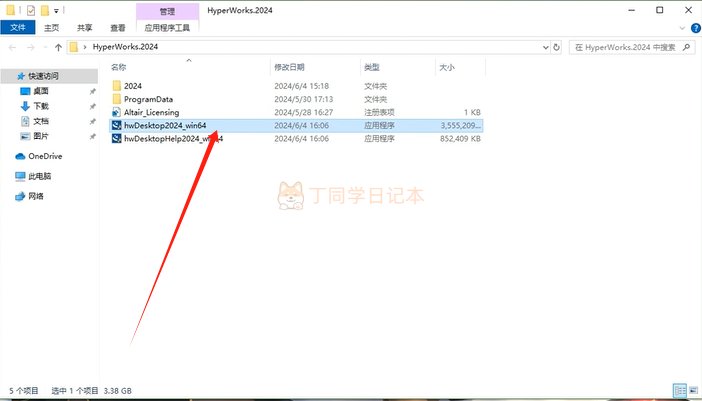Image resolution: width=702 pixels, height=401 pixels.
Task: Click the pin icon beside 下载
Action: (93, 107)
